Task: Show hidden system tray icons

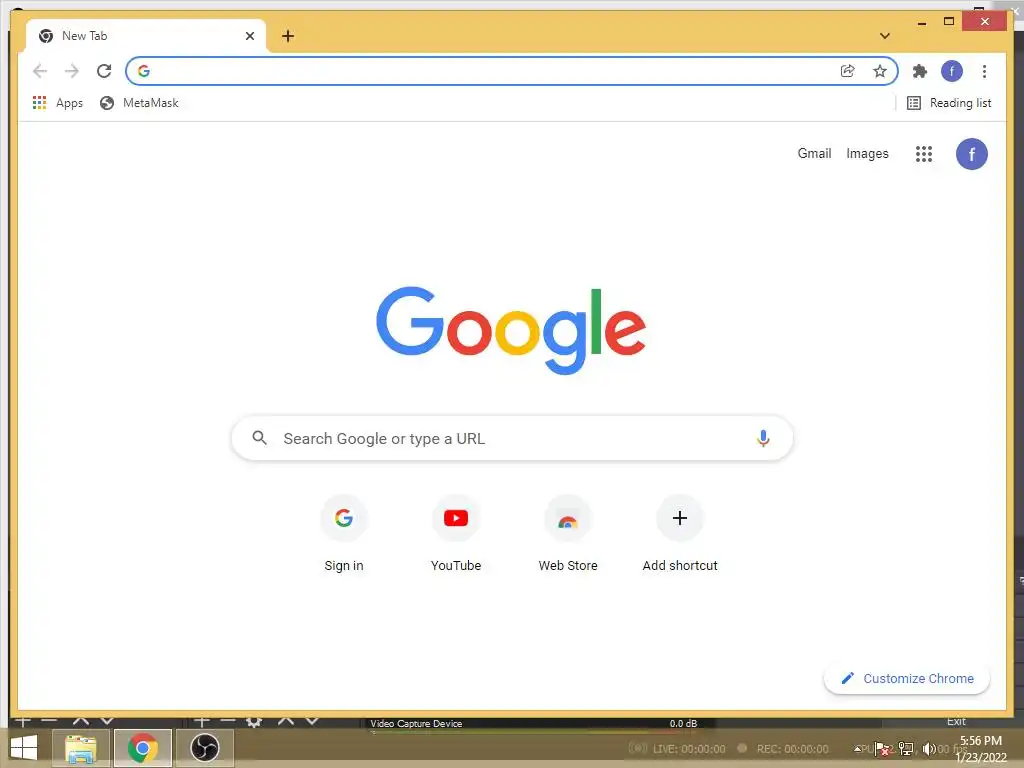Action: click(858, 748)
